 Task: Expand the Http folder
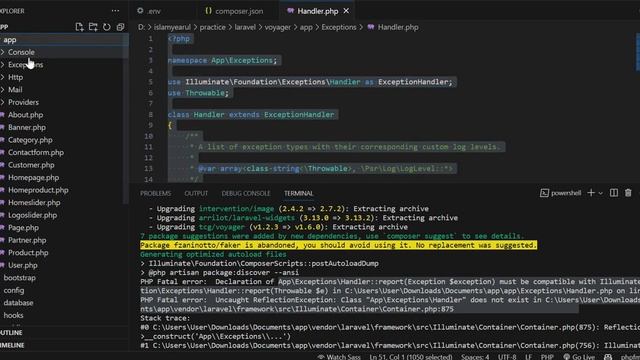[x=15, y=77]
